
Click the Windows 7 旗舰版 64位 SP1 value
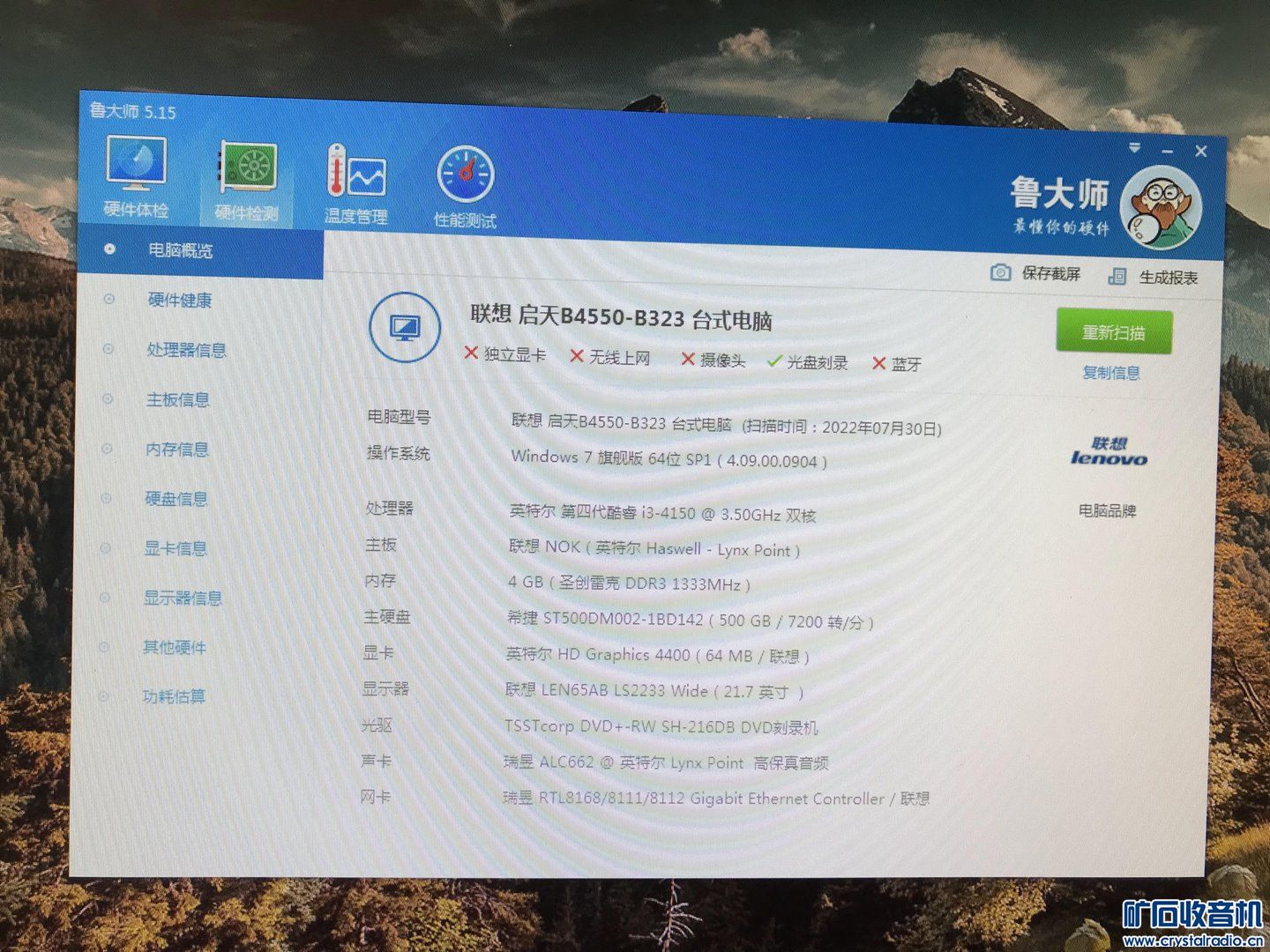tap(669, 458)
